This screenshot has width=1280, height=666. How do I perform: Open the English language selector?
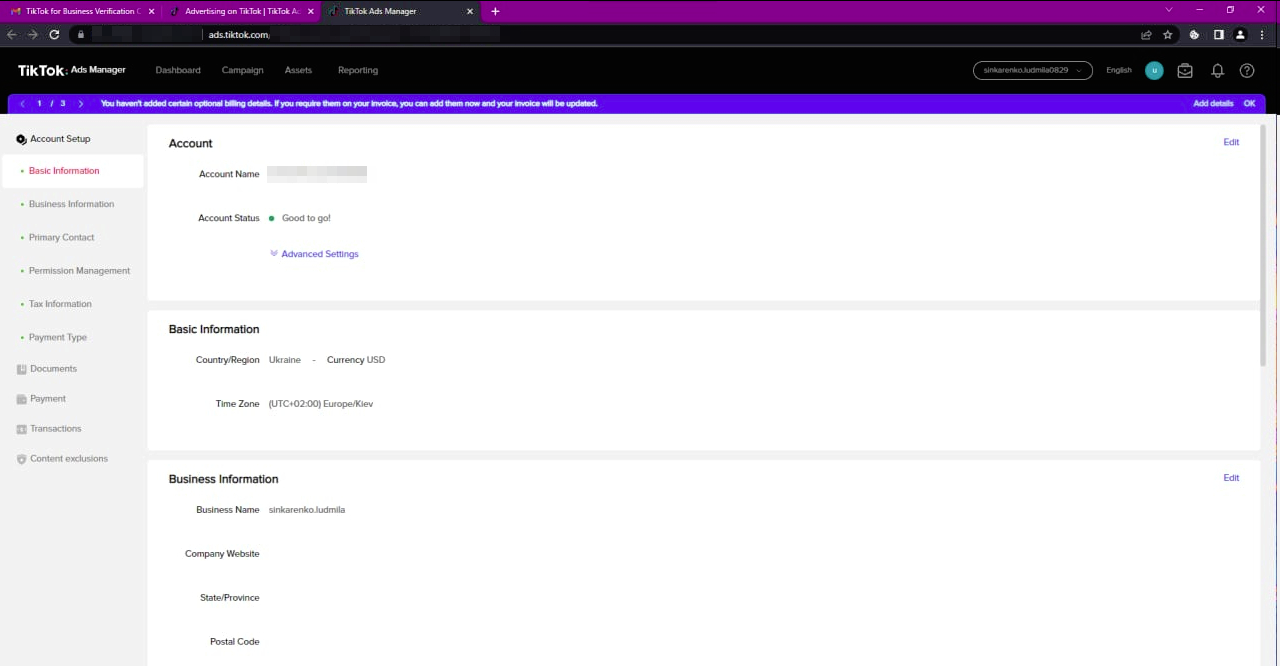[x=1119, y=71]
